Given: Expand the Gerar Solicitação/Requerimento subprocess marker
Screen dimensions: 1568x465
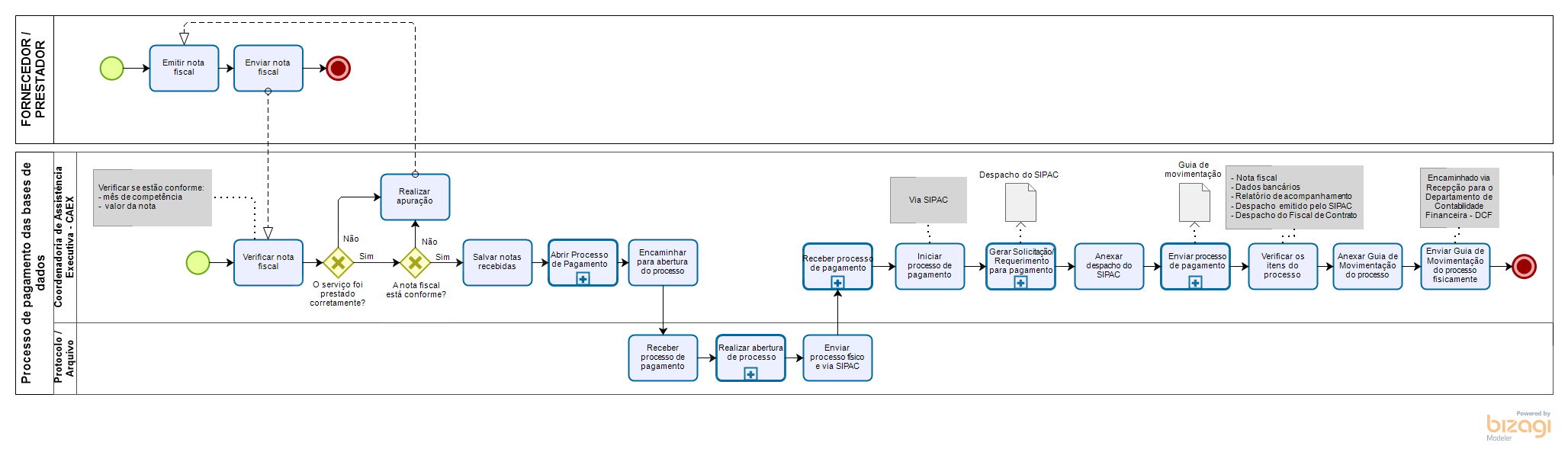Looking at the screenshot, I should tap(1020, 283).
